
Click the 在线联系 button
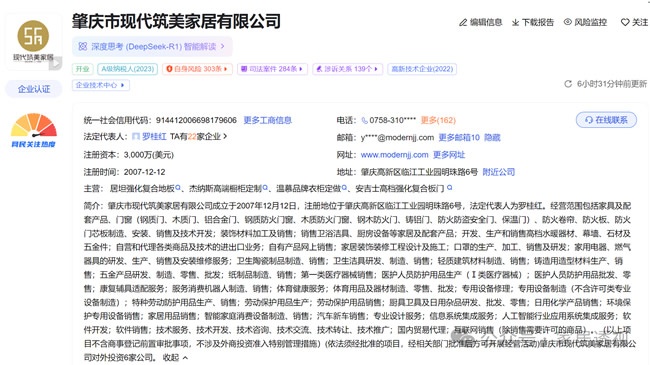tap(606, 120)
